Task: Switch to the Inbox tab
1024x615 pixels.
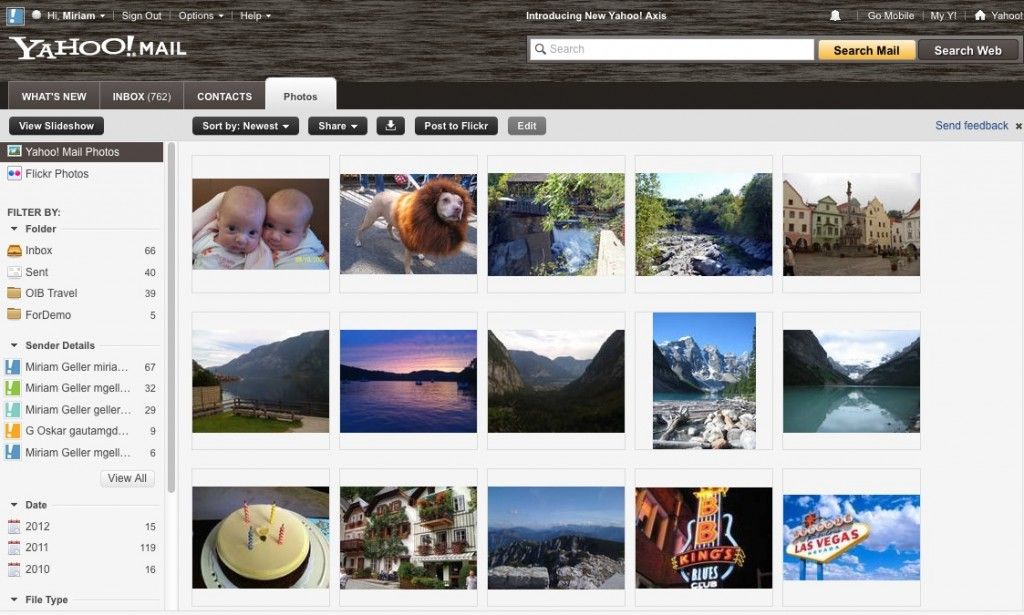Action: (141, 97)
